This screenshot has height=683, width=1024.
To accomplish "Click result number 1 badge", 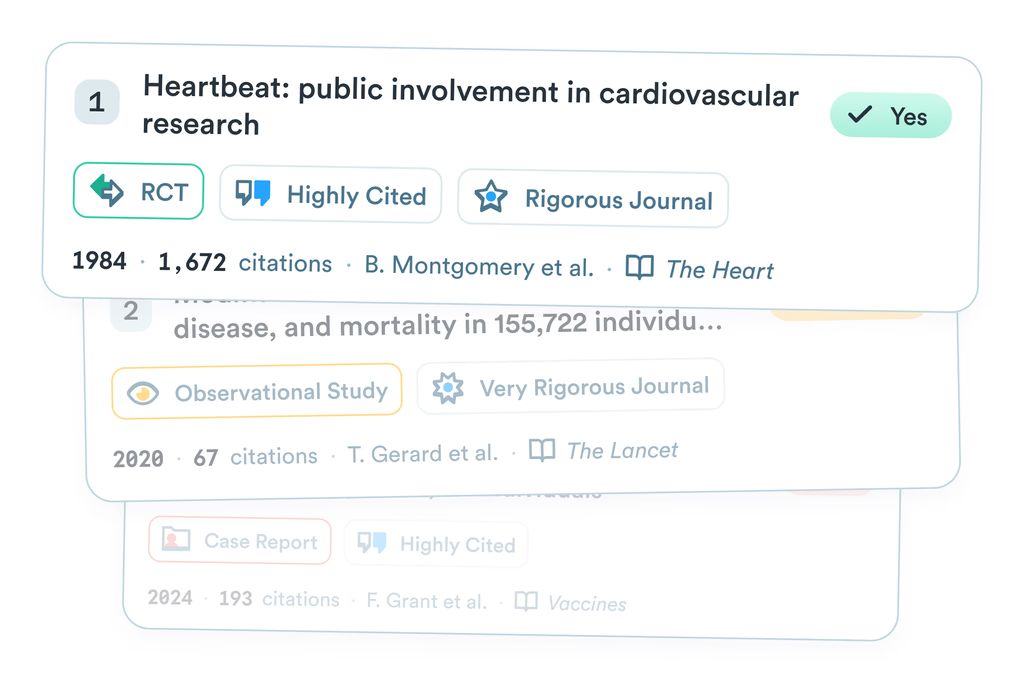I will point(97,102).
